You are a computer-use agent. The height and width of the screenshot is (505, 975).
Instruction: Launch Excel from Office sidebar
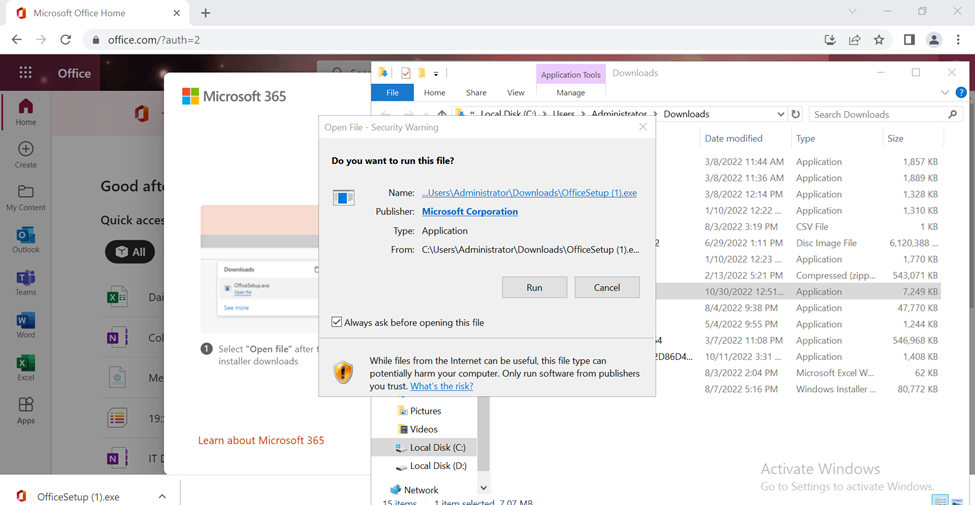(25, 368)
